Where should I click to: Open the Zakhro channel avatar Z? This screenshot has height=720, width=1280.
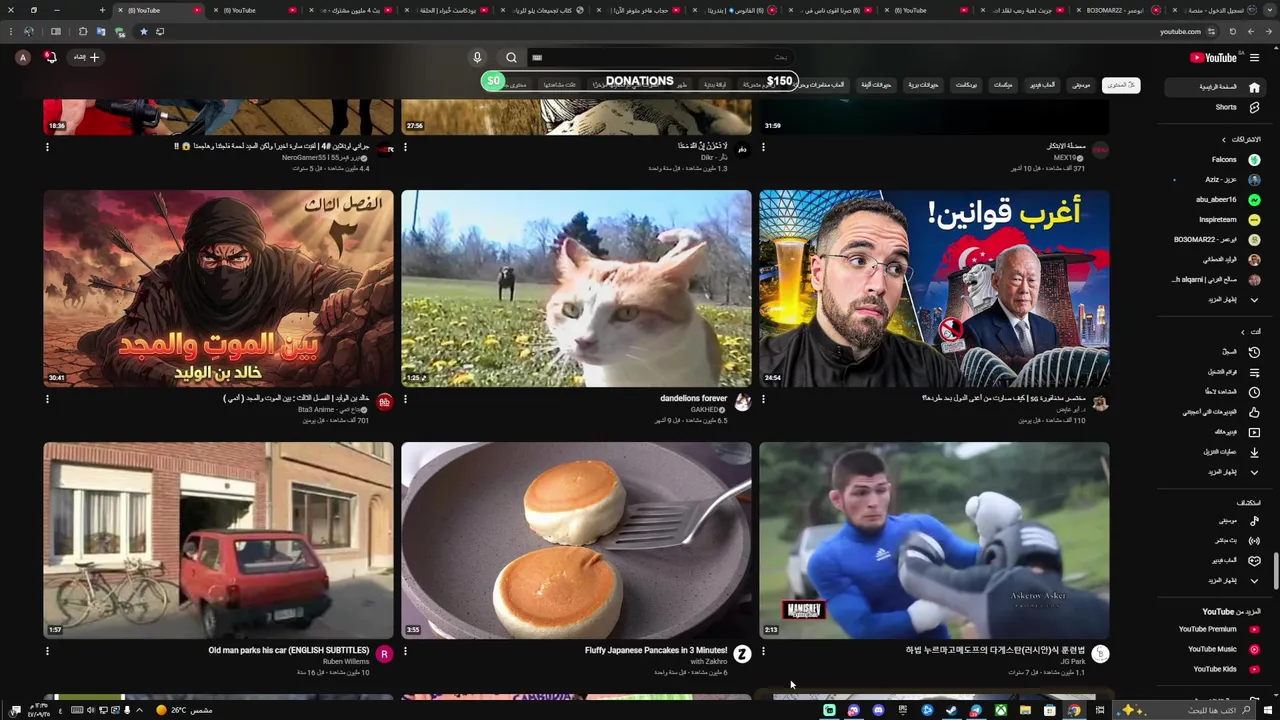click(x=742, y=654)
